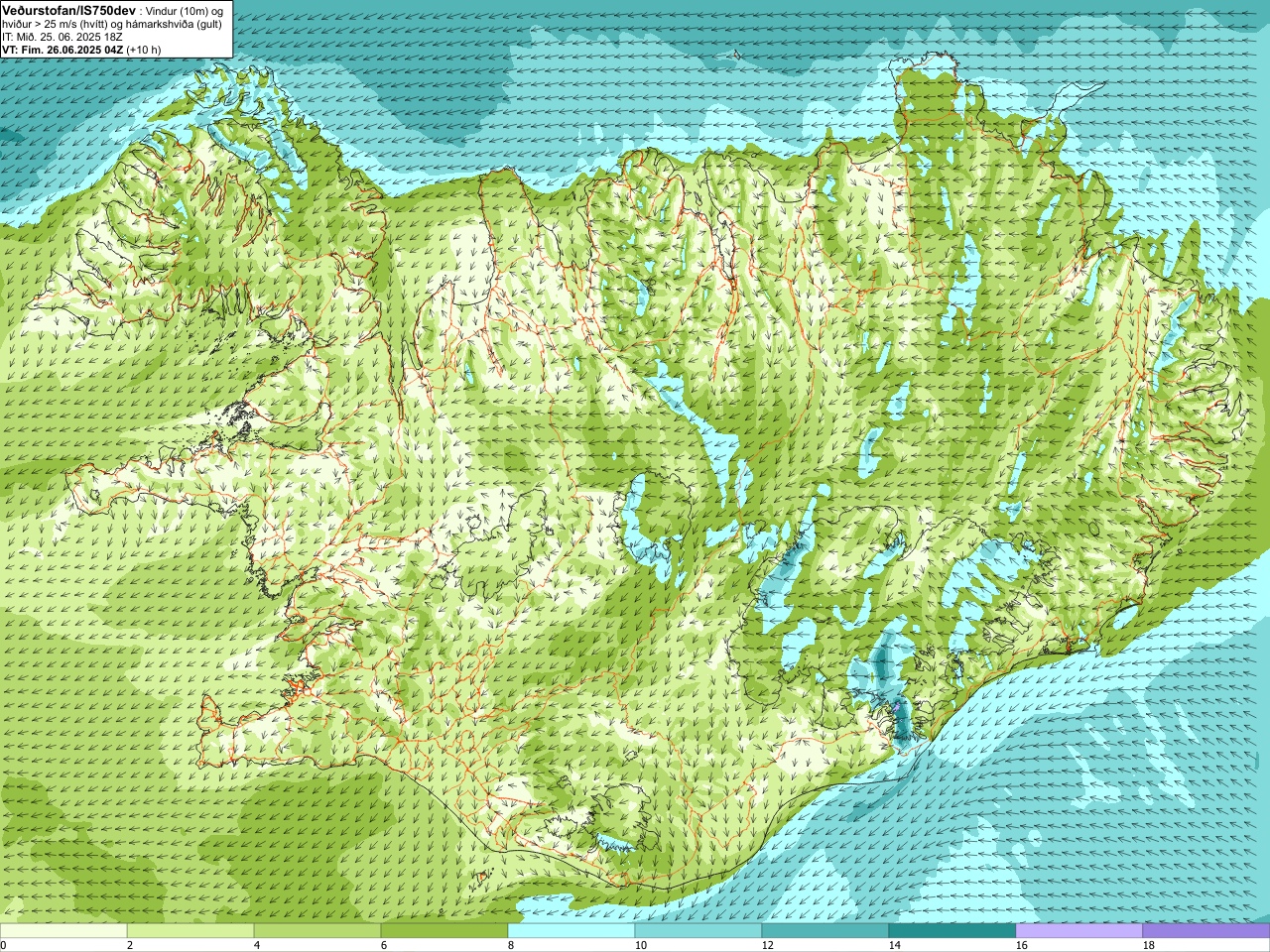This screenshot has height=952, width=1270.
Task: Click the legend scale label "2"
Action: click(130, 945)
